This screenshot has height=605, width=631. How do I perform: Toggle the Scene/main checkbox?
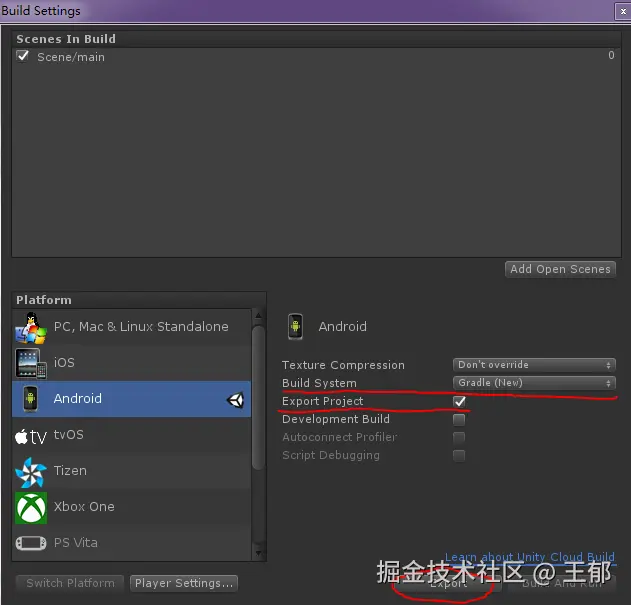pos(23,56)
